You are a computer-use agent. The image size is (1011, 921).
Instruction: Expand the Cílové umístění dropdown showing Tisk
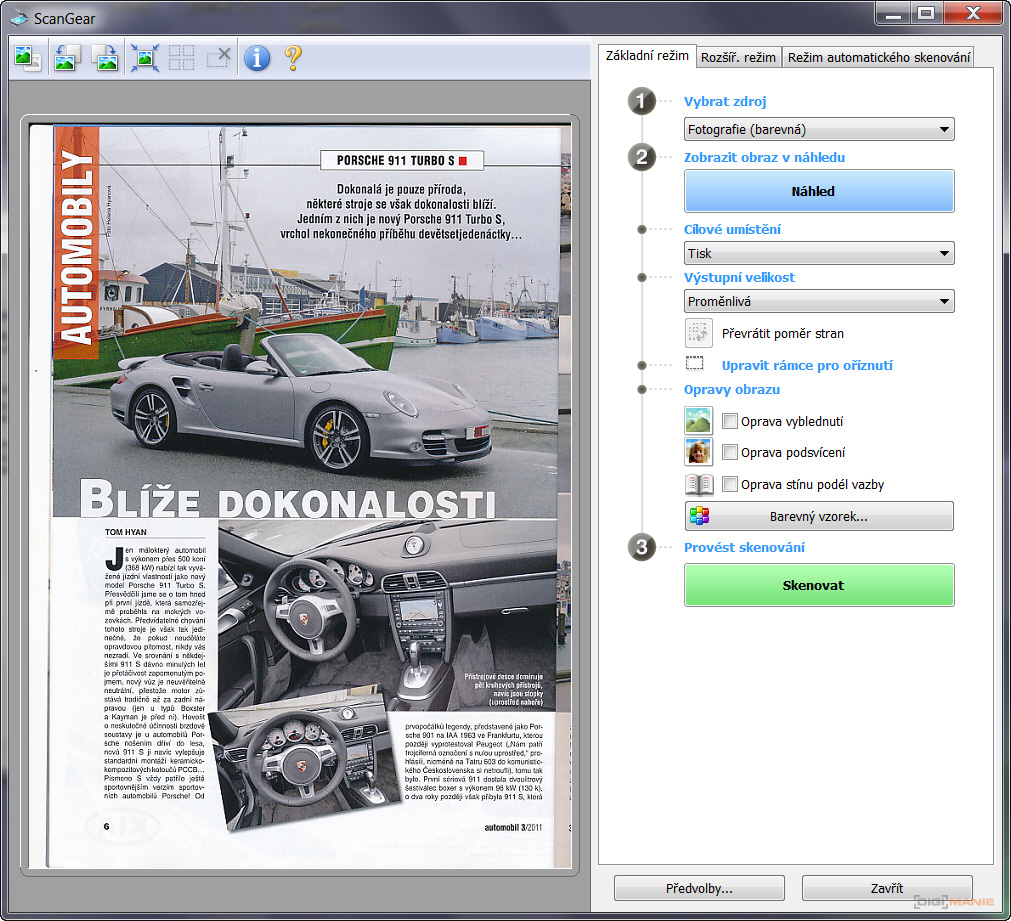click(x=819, y=254)
